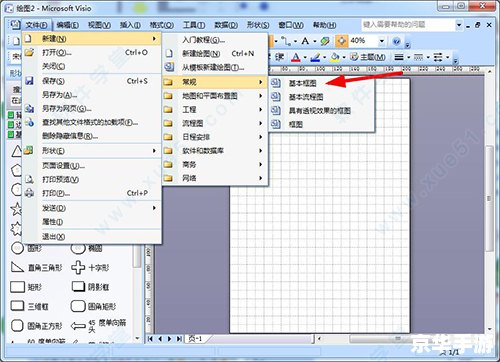Click the line pattern icon
The height and width of the screenshot is (362, 500).
(418, 57)
